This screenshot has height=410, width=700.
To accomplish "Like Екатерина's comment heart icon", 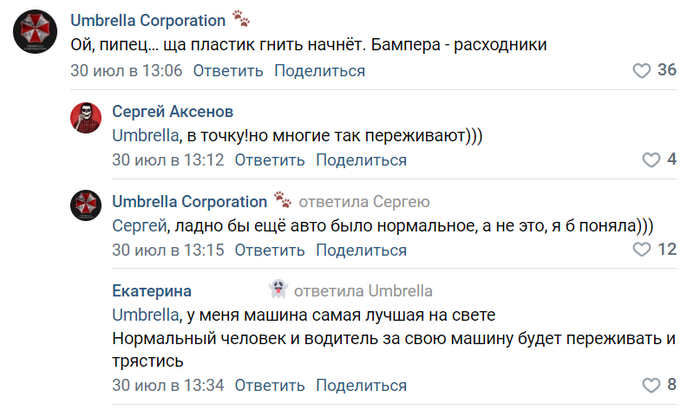I will 651,384.
